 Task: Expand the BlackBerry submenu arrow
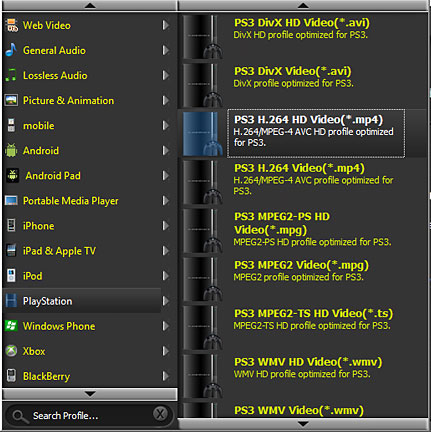pos(165,376)
